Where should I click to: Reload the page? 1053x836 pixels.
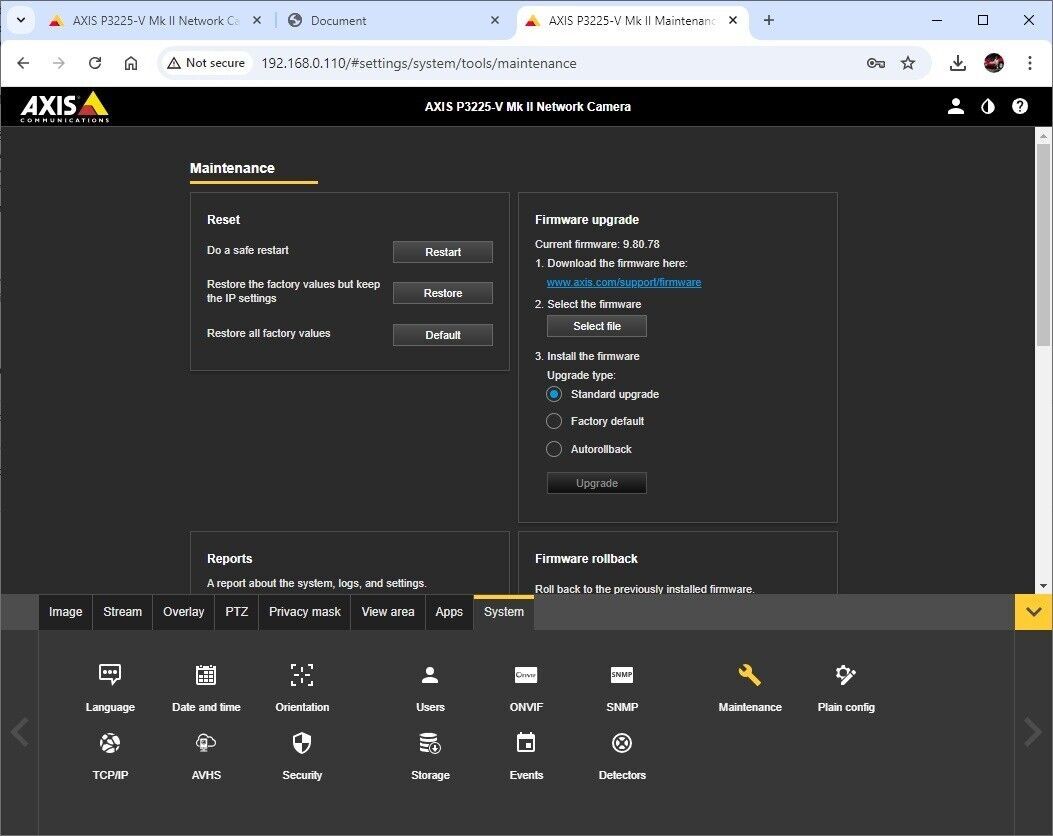coord(95,63)
